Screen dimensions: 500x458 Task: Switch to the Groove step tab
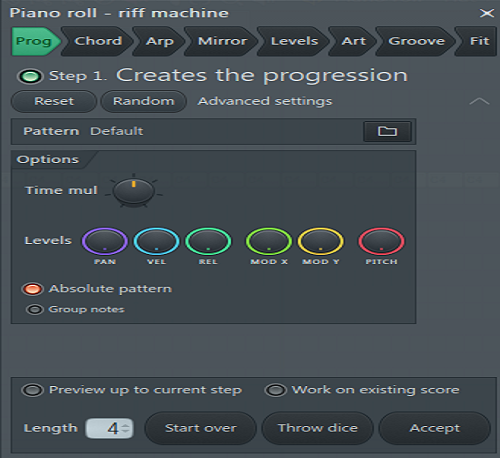coord(416,41)
